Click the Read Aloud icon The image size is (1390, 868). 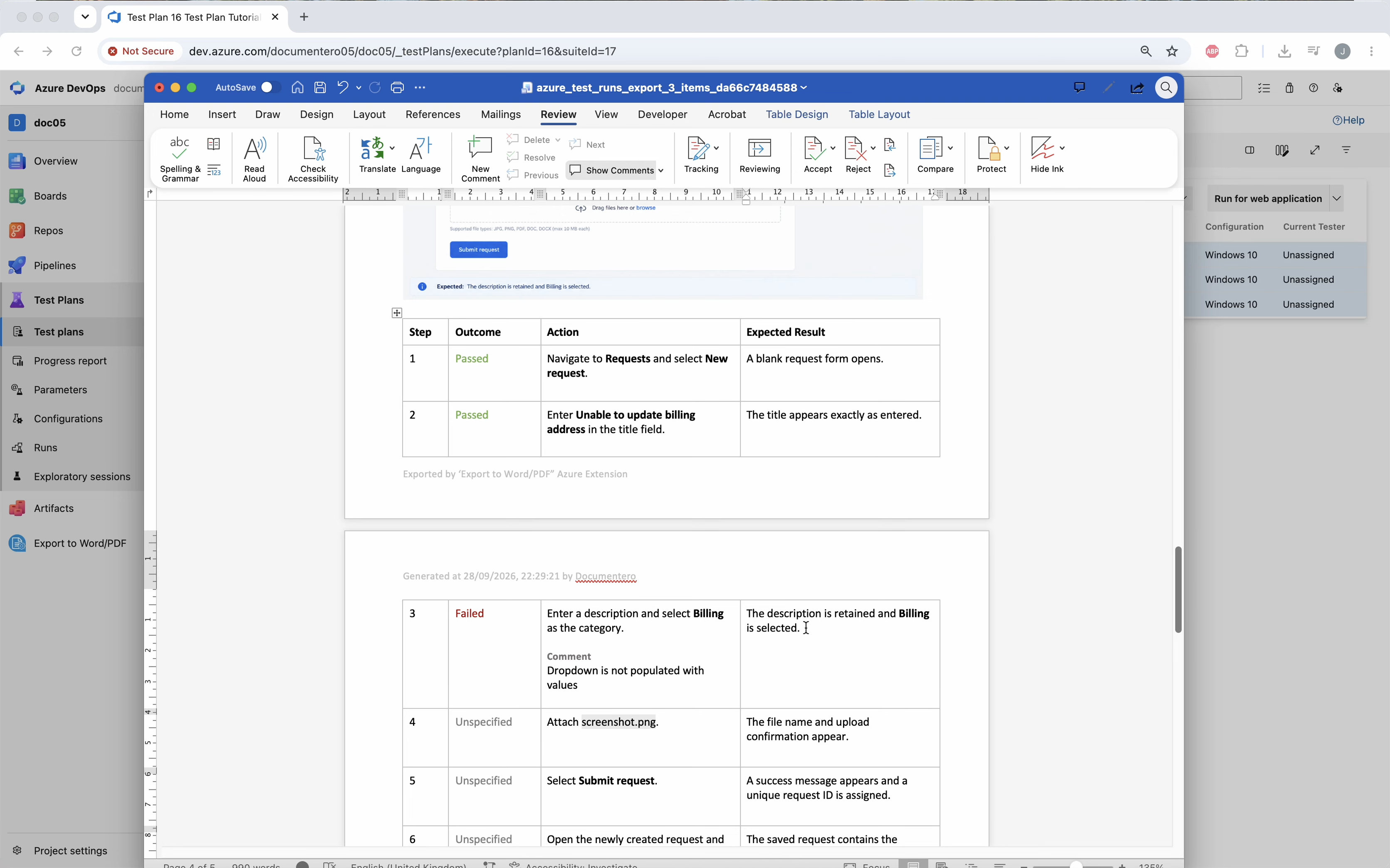(255, 149)
